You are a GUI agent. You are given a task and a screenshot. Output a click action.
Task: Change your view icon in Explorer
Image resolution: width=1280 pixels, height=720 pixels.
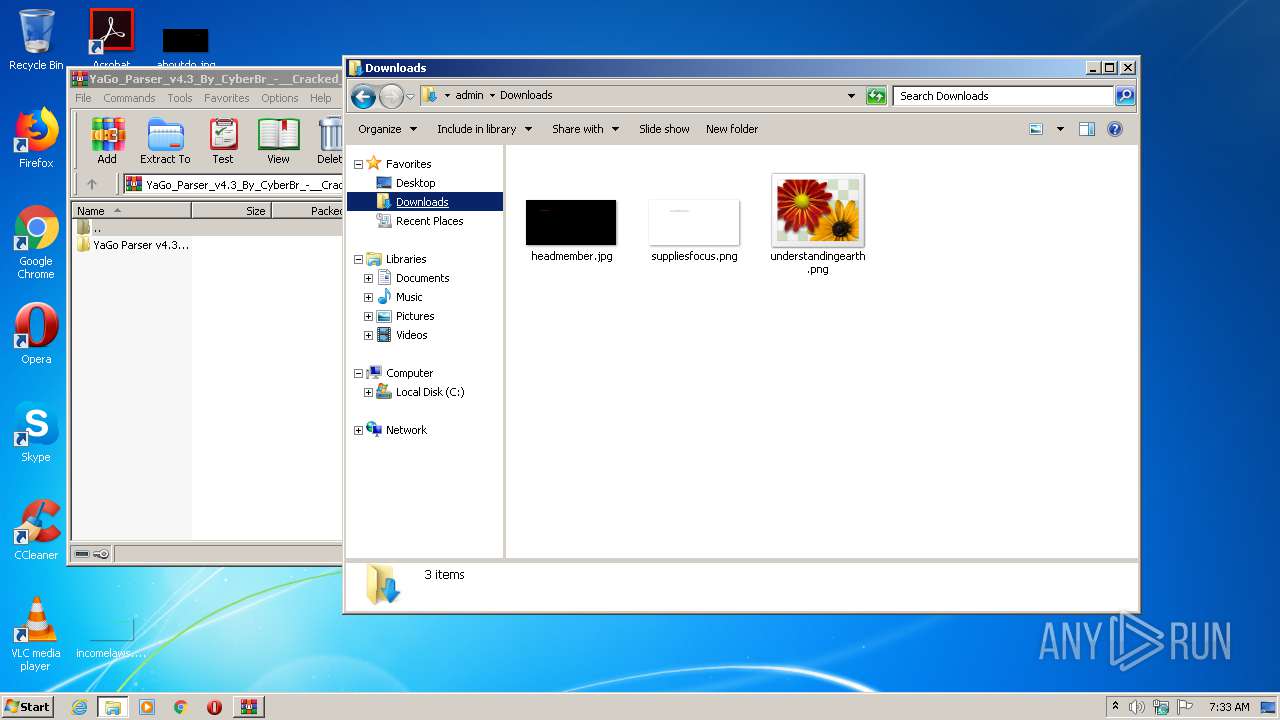[1036, 129]
